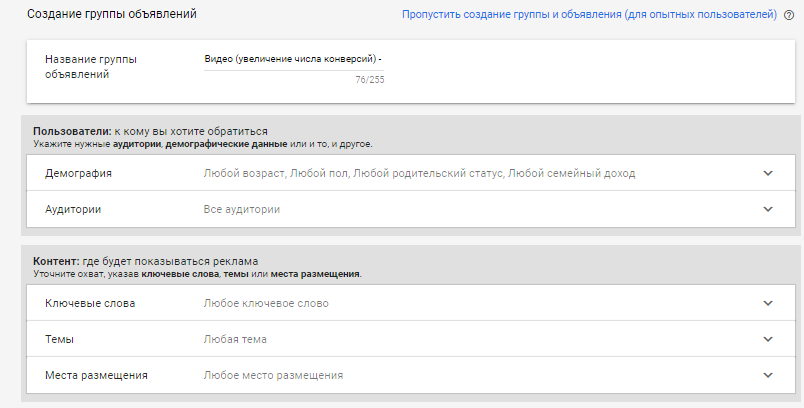
Task: Click the 'Любое место размещения' value
Action: pyautogui.click(x=273, y=375)
